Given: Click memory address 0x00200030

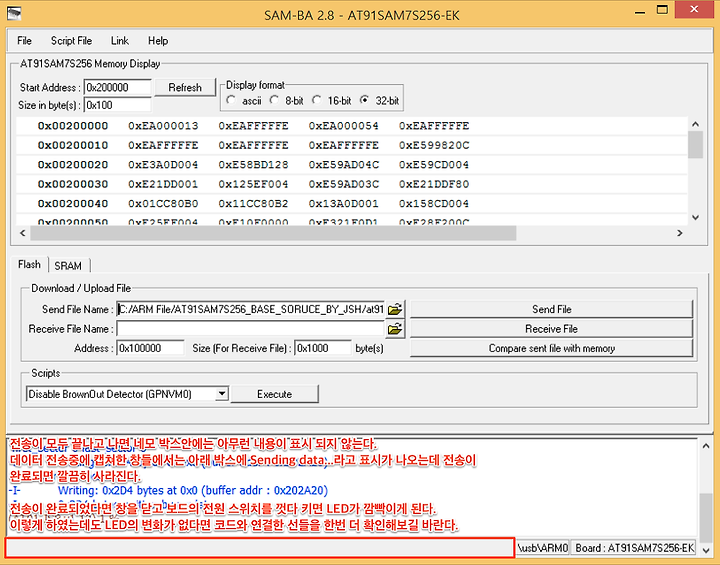Looking at the screenshot, I should pyautogui.click(x=73, y=184).
